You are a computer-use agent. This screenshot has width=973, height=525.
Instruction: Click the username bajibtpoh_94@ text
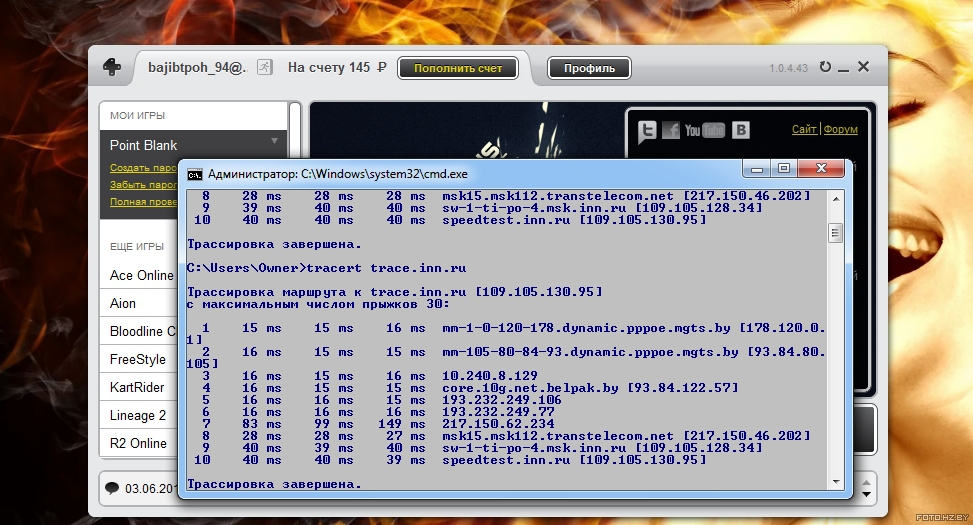click(197, 68)
